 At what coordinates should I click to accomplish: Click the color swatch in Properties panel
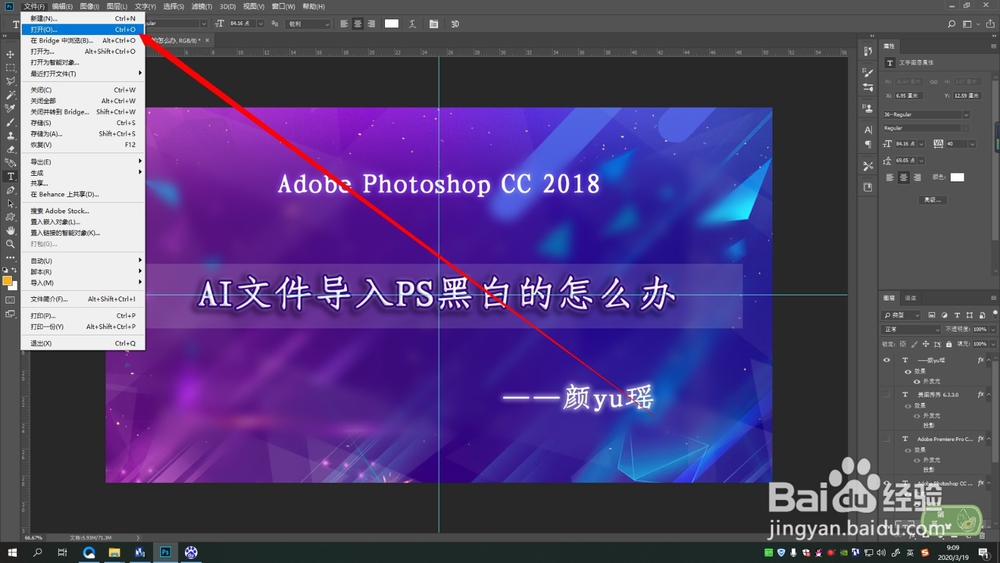click(957, 177)
